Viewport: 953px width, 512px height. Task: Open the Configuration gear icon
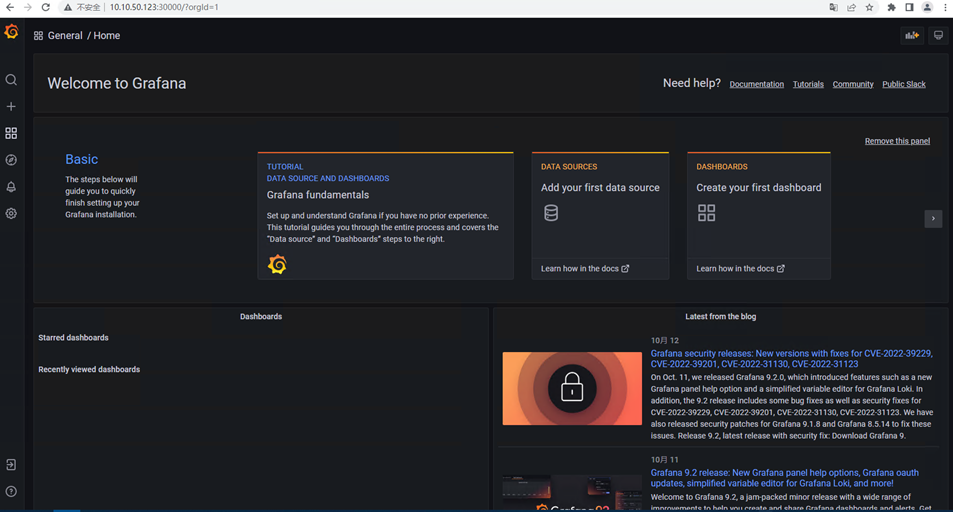tap(11, 213)
